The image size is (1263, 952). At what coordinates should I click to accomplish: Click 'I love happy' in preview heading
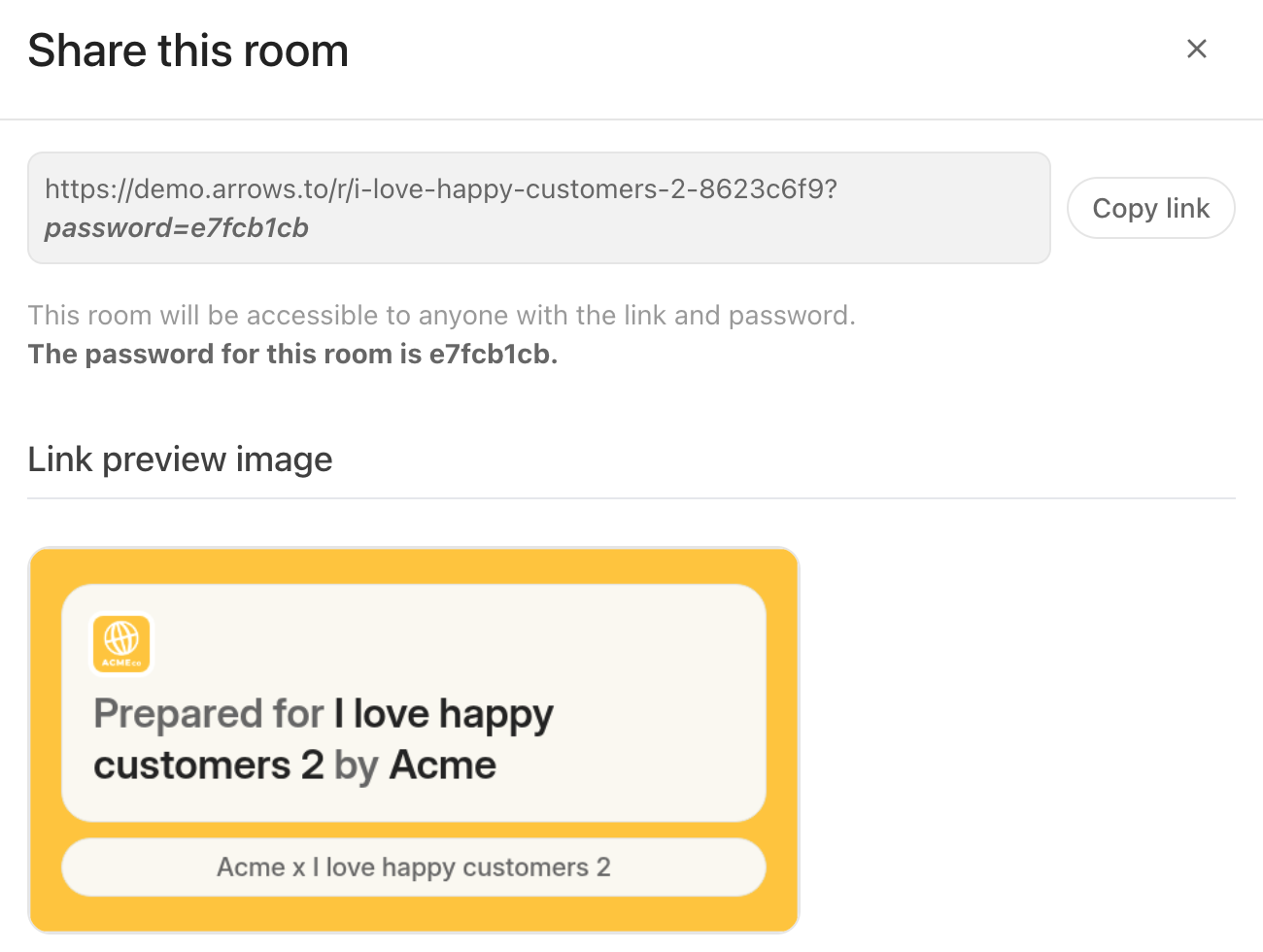click(x=444, y=714)
